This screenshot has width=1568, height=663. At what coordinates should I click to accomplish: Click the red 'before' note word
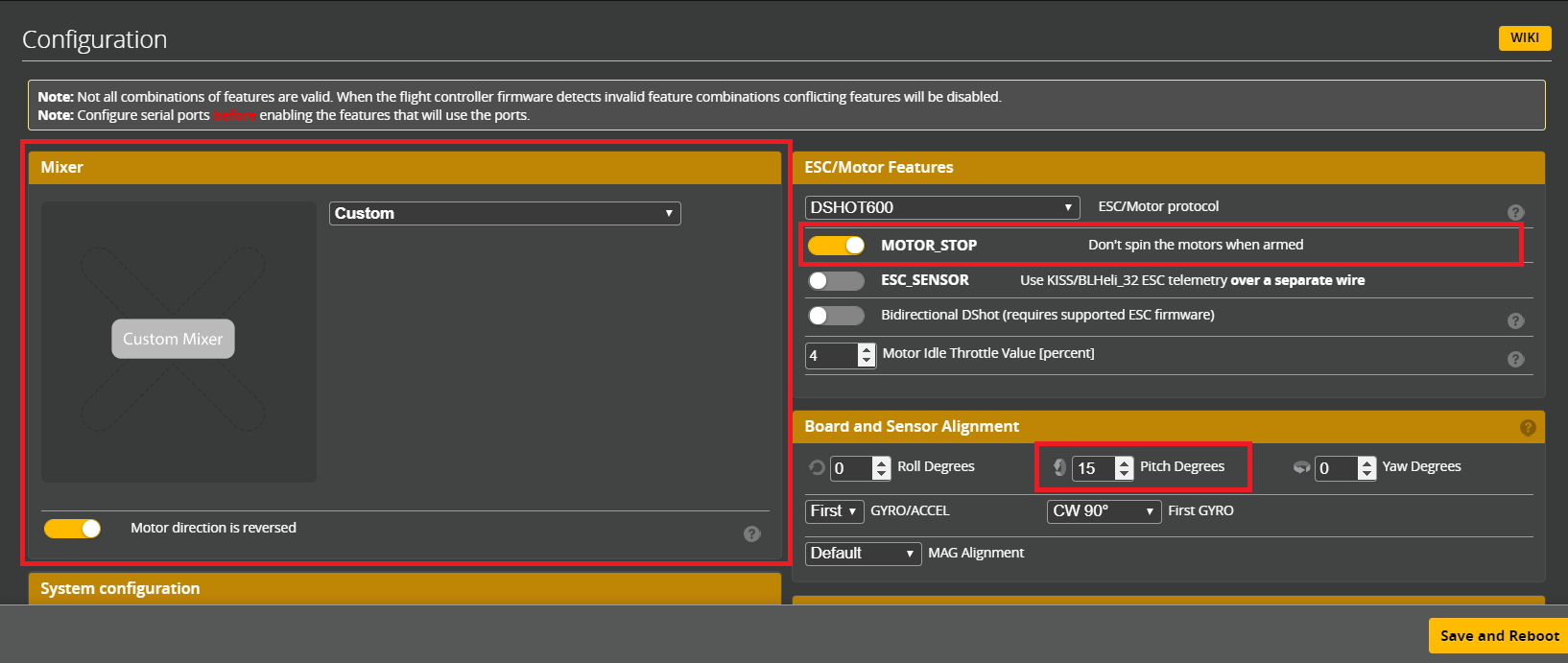(235, 115)
